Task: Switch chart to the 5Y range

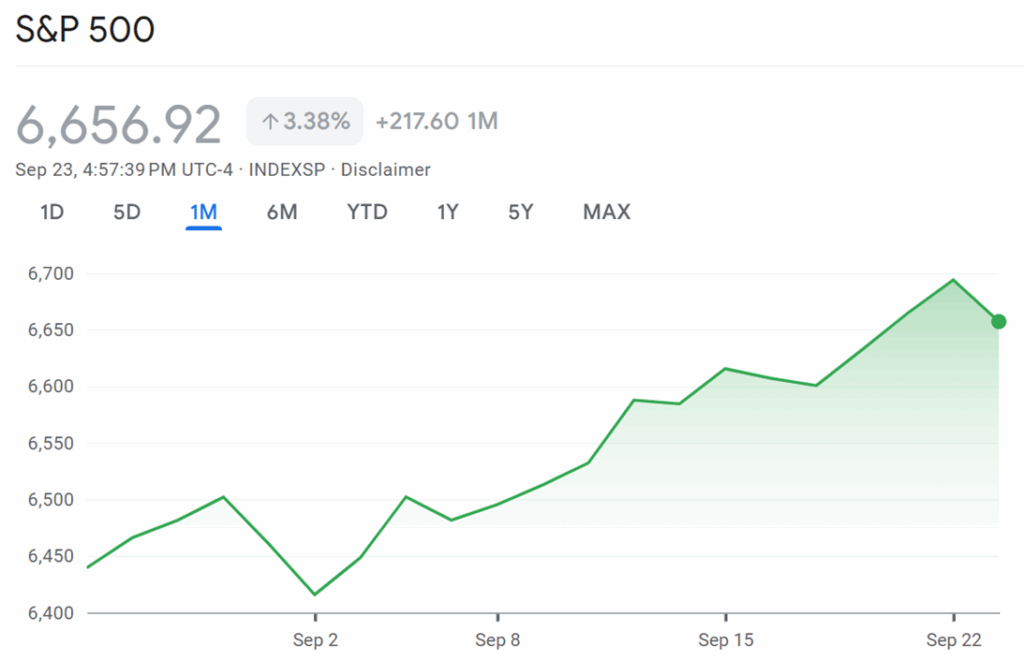Action: tap(520, 212)
